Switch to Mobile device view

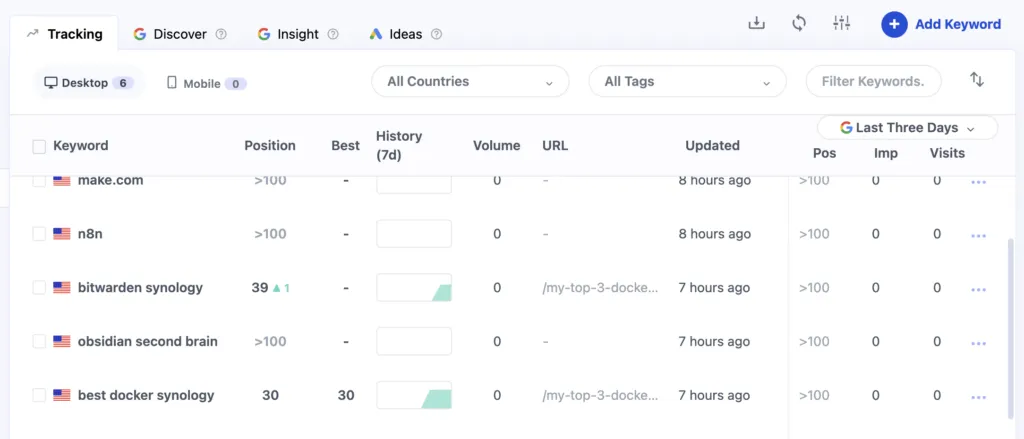[x=206, y=84]
